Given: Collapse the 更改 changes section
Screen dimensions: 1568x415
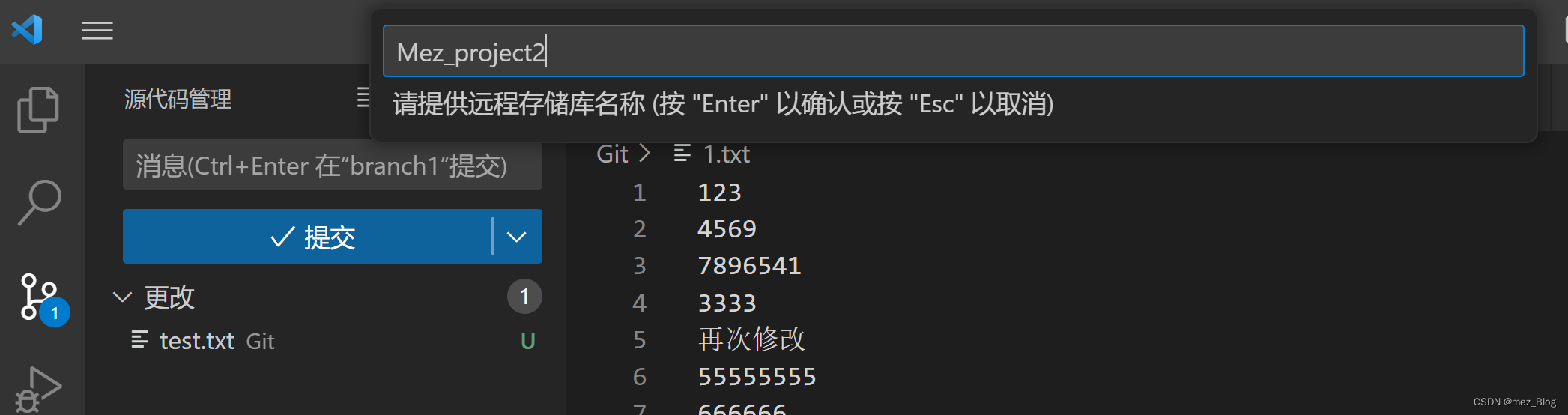Looking at the screenshot, I should pyautogui.click(x=122, y=297).
